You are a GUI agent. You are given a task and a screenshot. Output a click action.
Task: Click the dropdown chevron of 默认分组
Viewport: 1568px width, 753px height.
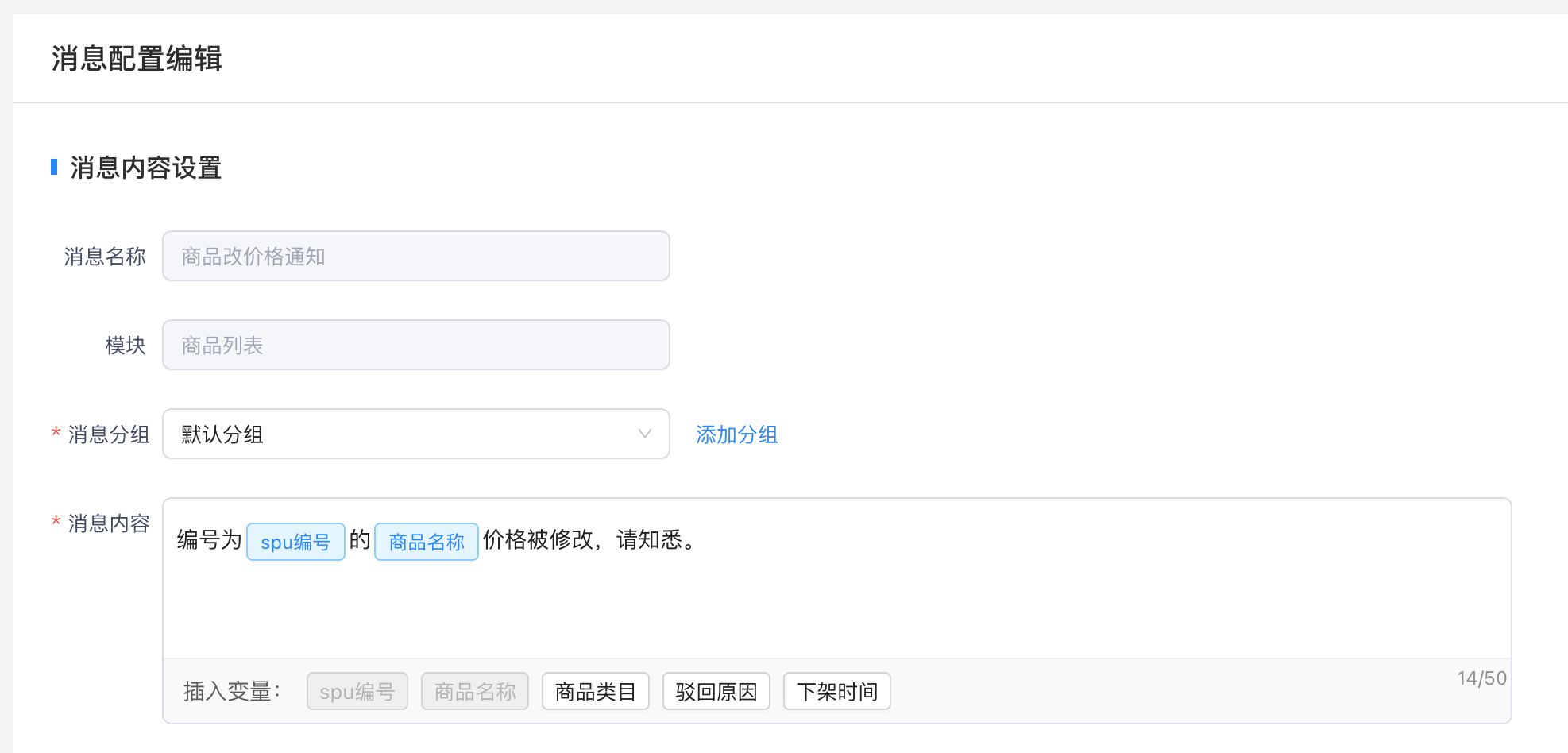coord(644,434)
